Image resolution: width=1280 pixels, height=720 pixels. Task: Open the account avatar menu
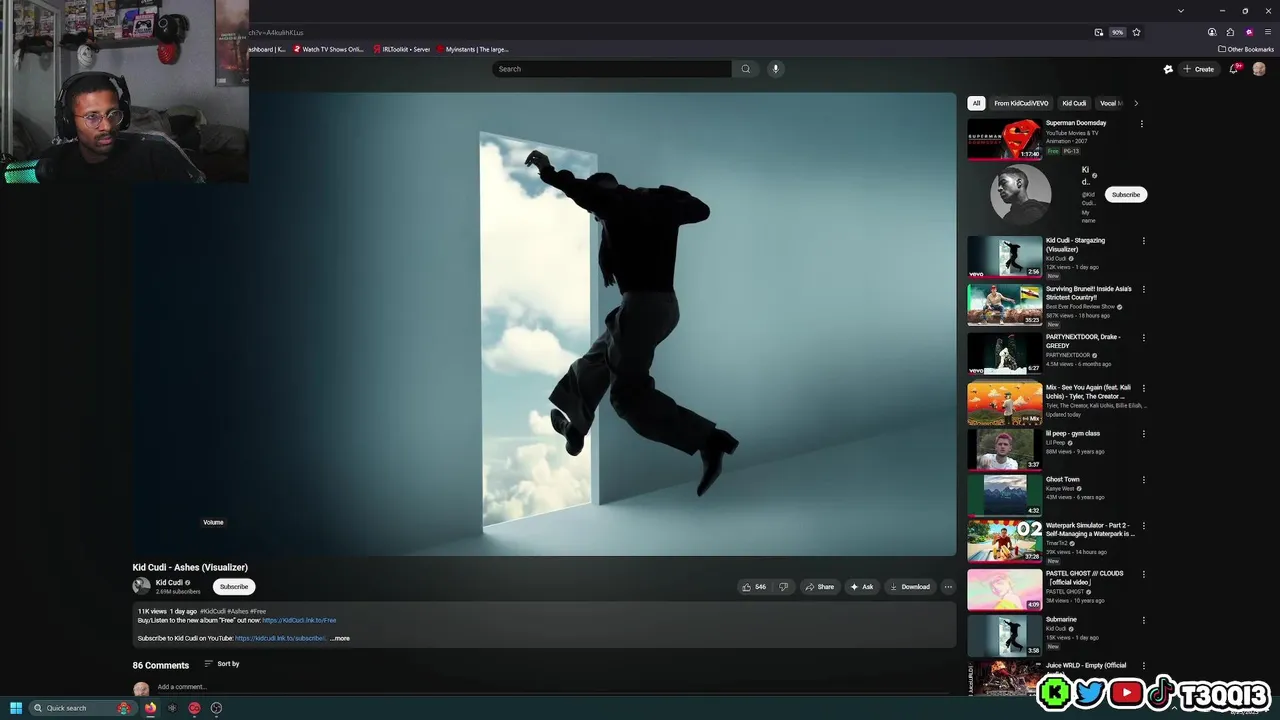tap(1259, 69)
